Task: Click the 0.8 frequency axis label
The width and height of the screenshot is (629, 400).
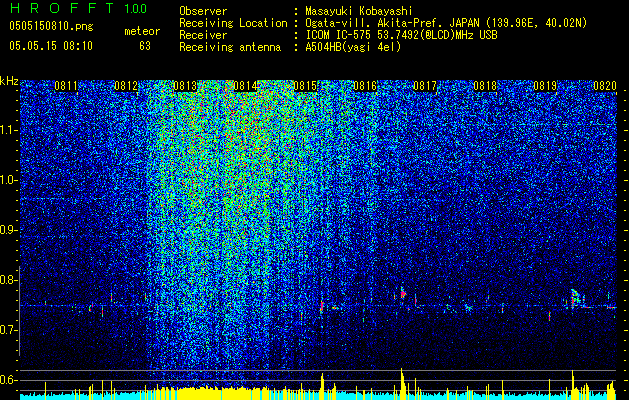Action: [8, 280]
